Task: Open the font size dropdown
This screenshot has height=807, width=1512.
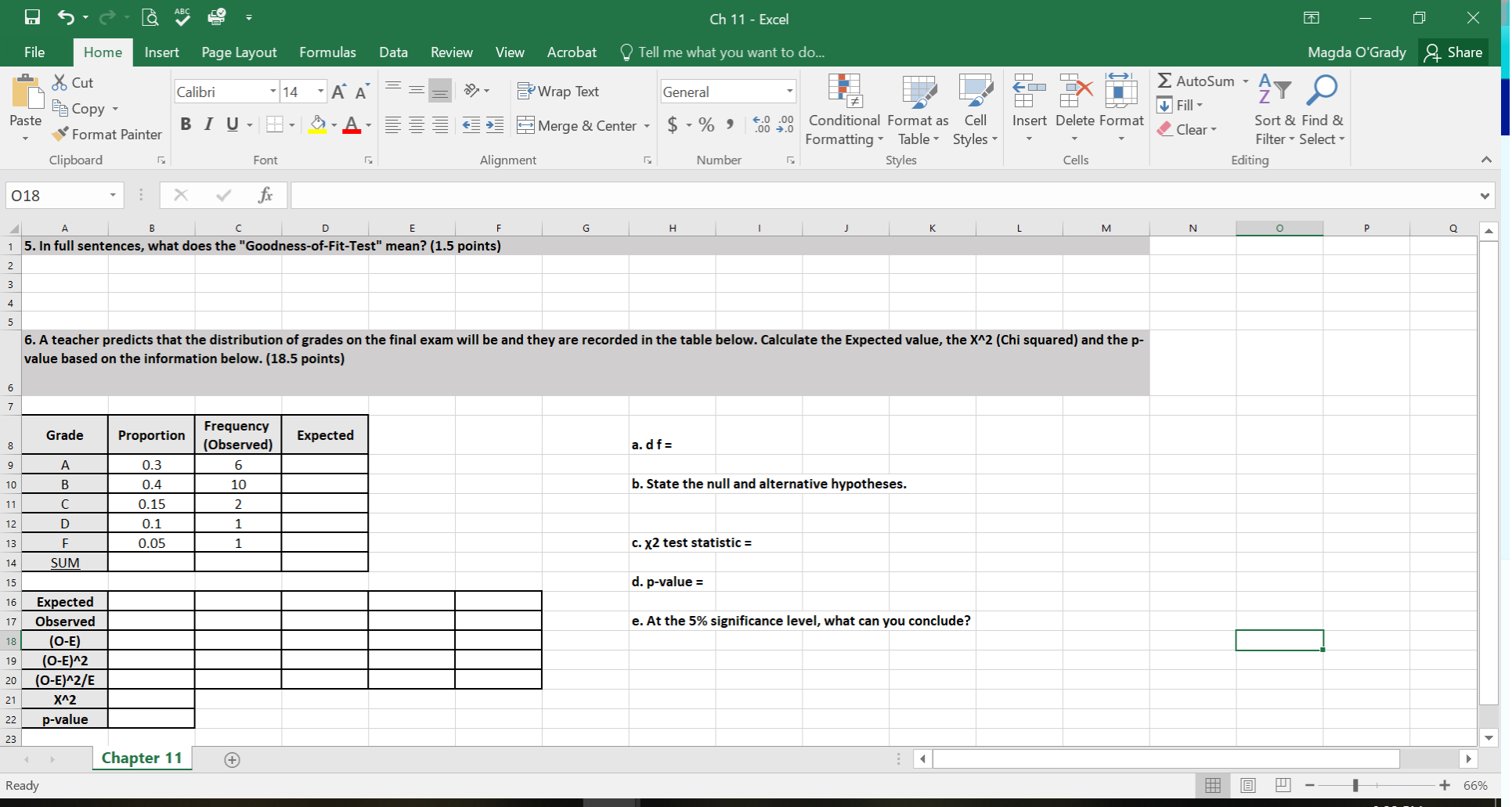Action: point(320,92)
